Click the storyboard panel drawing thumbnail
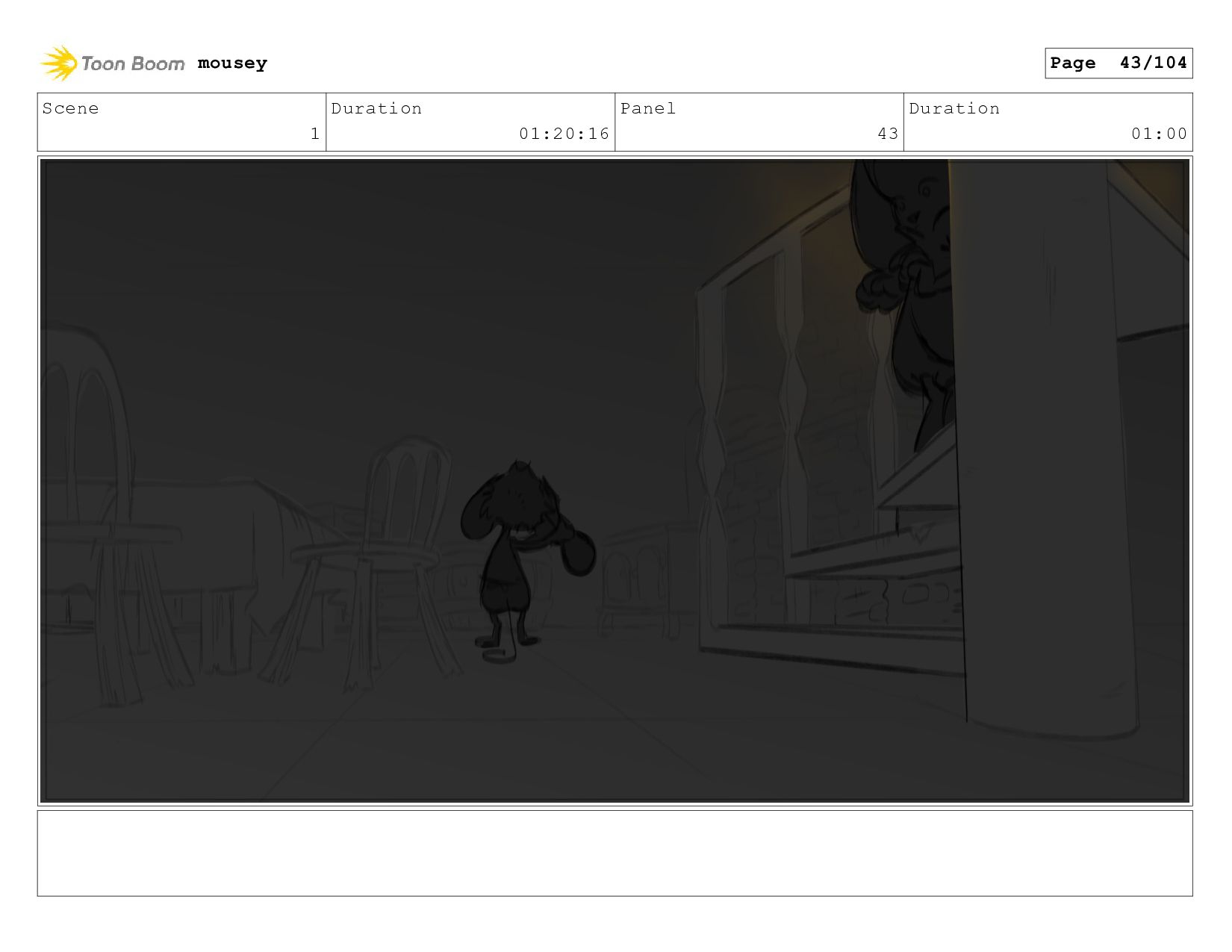1232x952 pixels. (615, 481)
